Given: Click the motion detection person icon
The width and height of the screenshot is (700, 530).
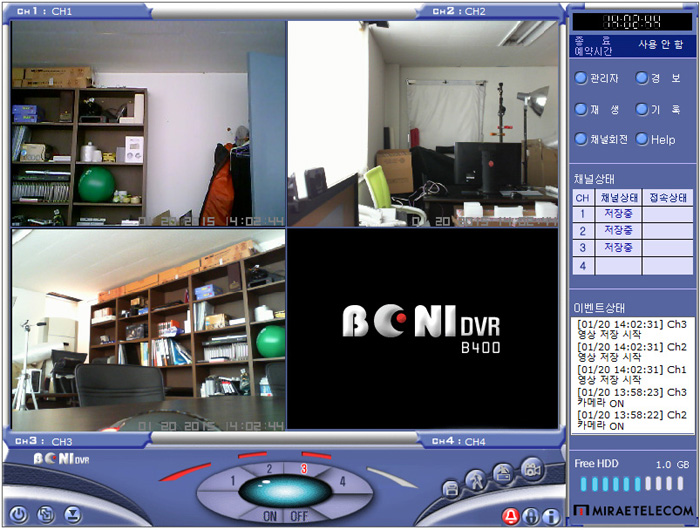Looking at the screenshot, I should 475,480.
